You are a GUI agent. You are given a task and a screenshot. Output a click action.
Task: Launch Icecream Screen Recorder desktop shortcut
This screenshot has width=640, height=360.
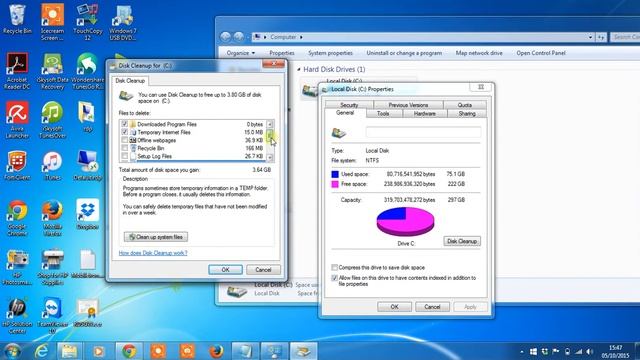(x=52, y=21)
